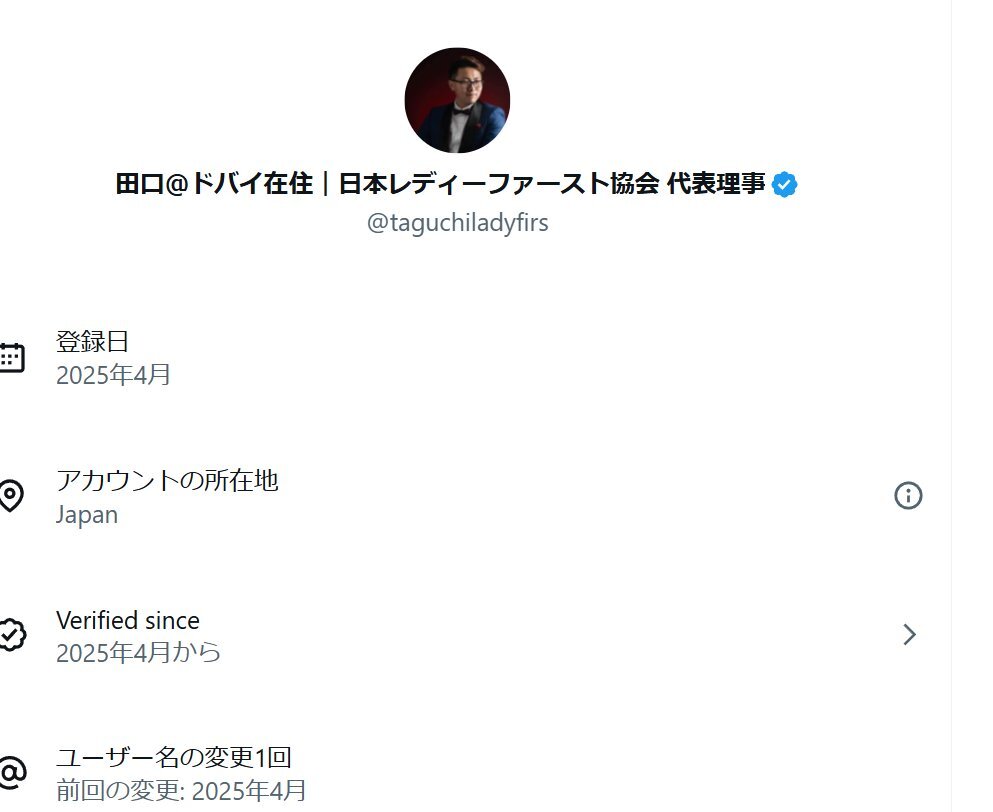Open the account location info icon
993x812 pixels.
pos(908,495)
